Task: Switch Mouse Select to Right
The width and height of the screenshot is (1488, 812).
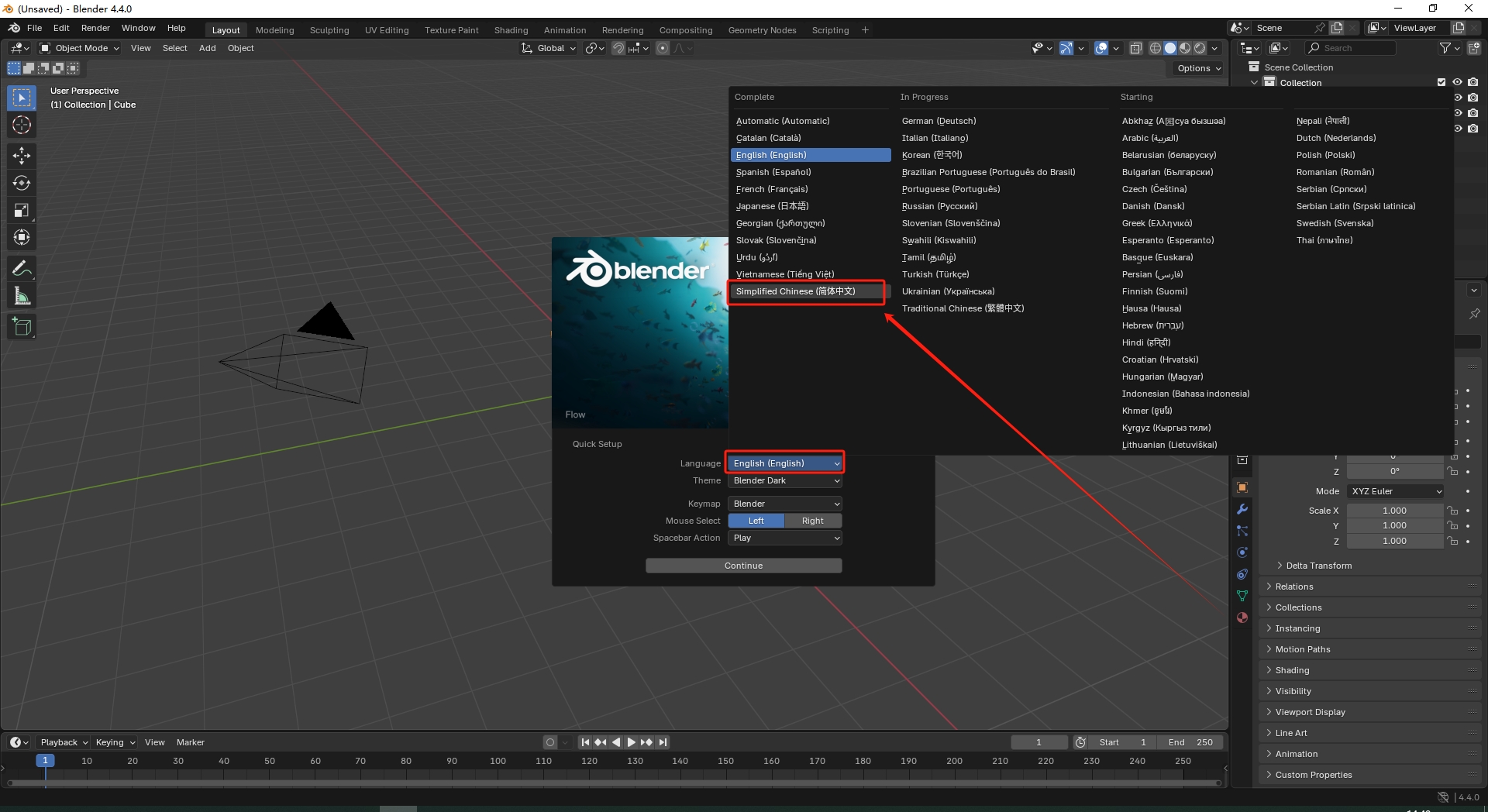Action: click(813, 521)
